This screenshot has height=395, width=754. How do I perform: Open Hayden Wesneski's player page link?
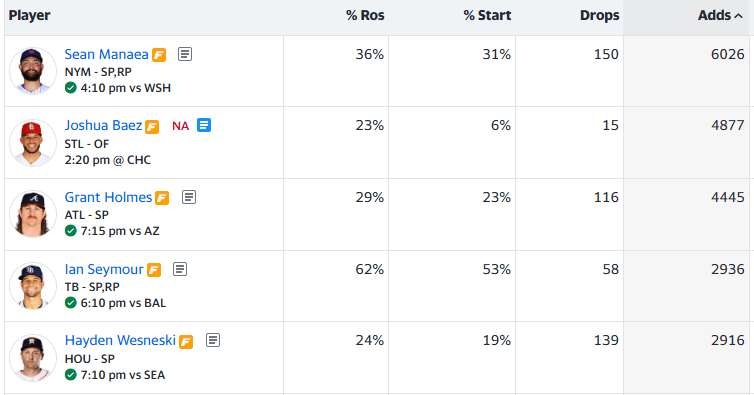(120, 341)
